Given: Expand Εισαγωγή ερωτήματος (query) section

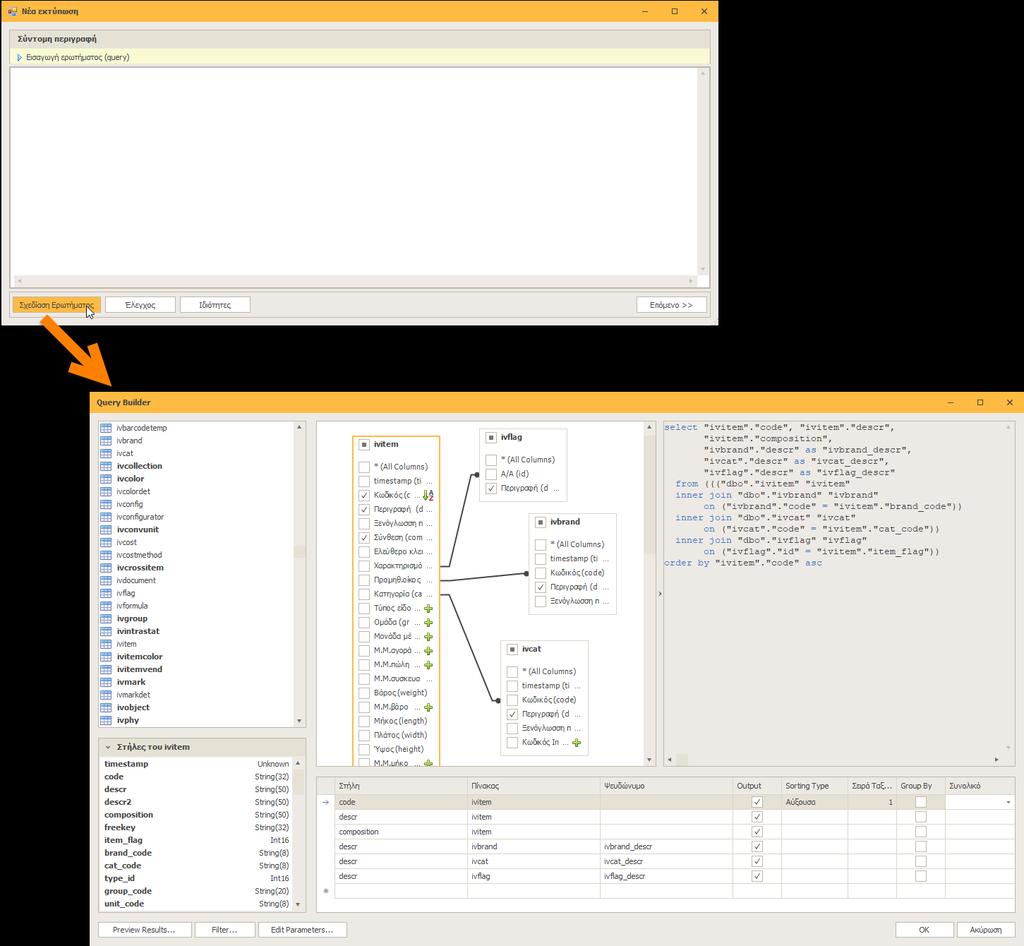Looking at the screenshot, I should coord(20,57).
